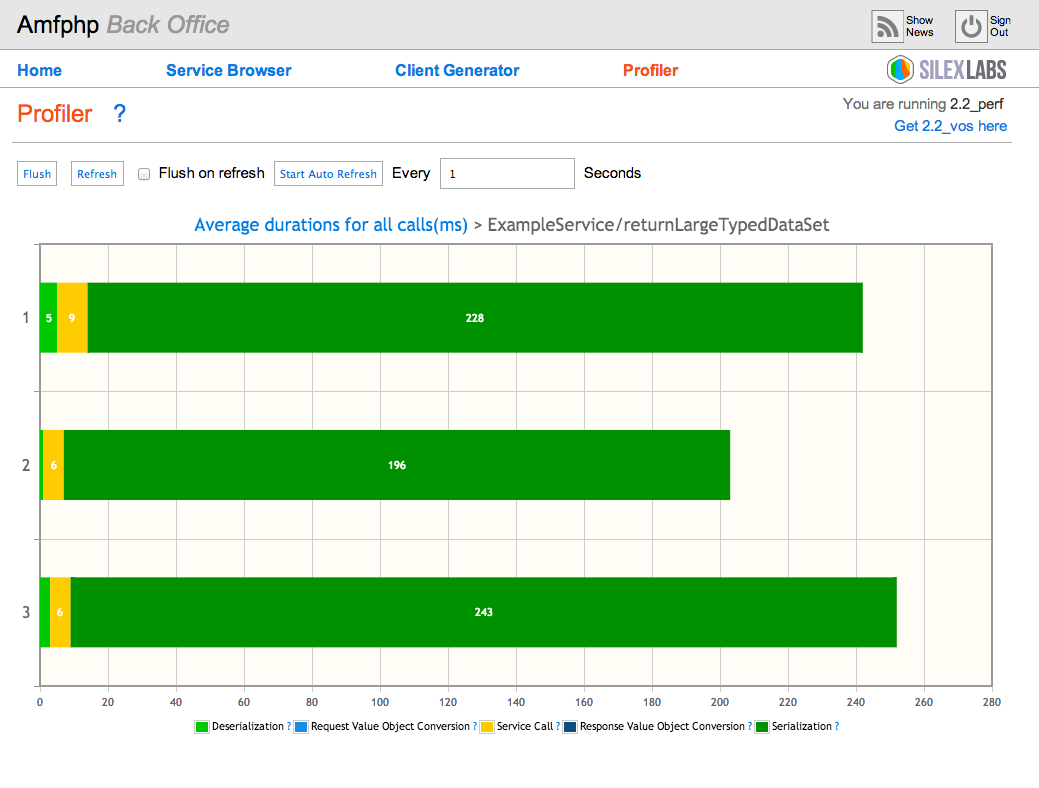The image size is (1039, 788).
Task: Click the Profiler help question mark
Action: click(x=120, y=114)
